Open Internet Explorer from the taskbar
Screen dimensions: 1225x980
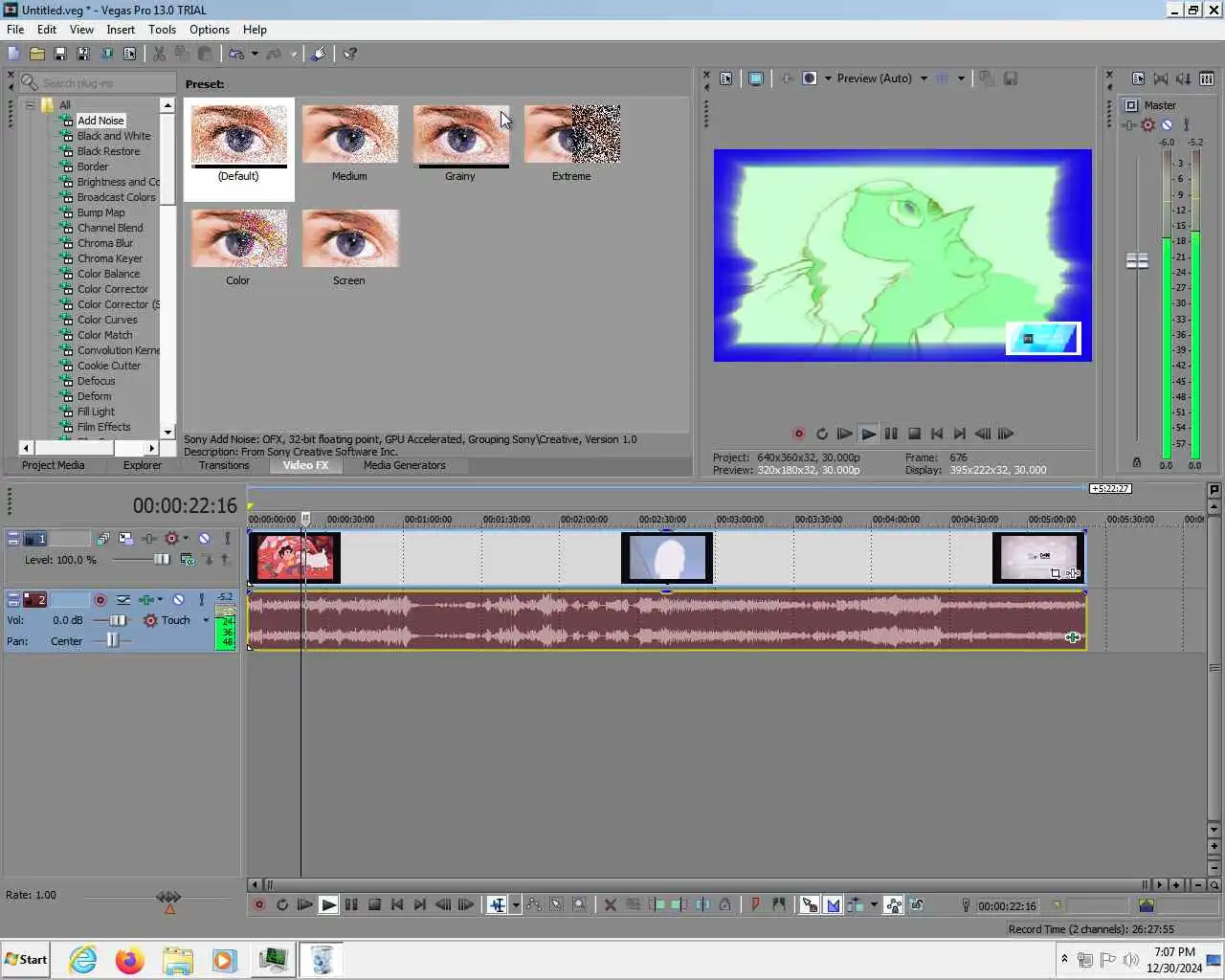tap(83, 960)
